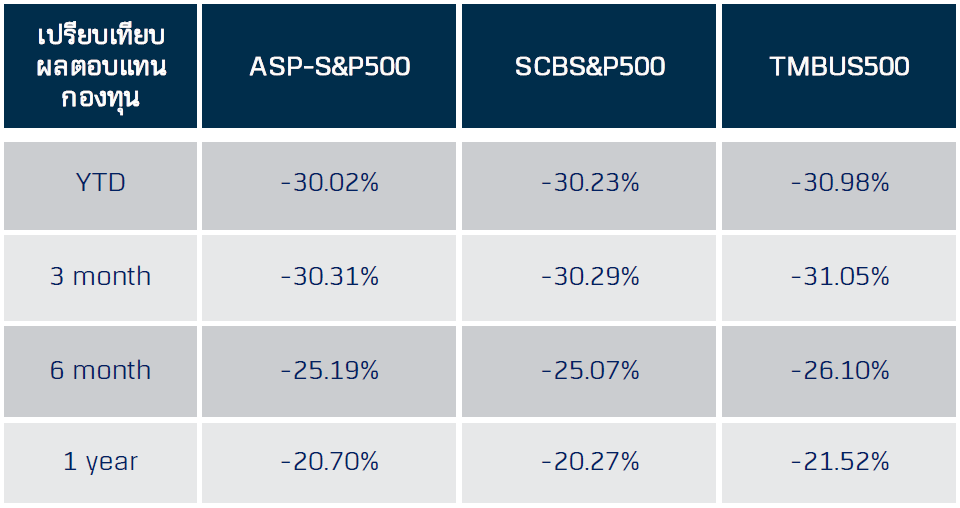Pick the -20.27% one-year return cell
The height and width of the screenshot is (508, 960).
(590, 462)
